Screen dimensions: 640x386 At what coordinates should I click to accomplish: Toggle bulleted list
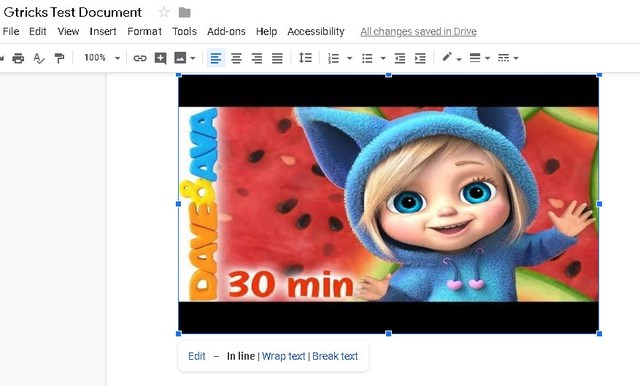pos(367,58)
